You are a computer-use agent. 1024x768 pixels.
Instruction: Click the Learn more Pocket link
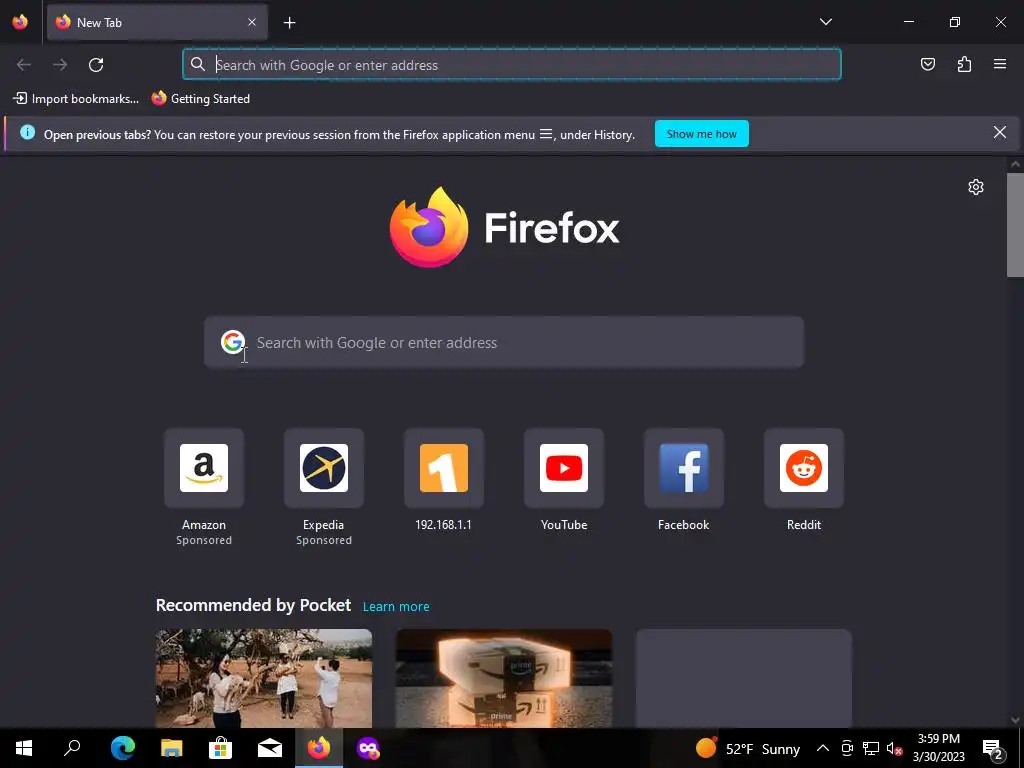pyautogui.click(x=396, y=607)
